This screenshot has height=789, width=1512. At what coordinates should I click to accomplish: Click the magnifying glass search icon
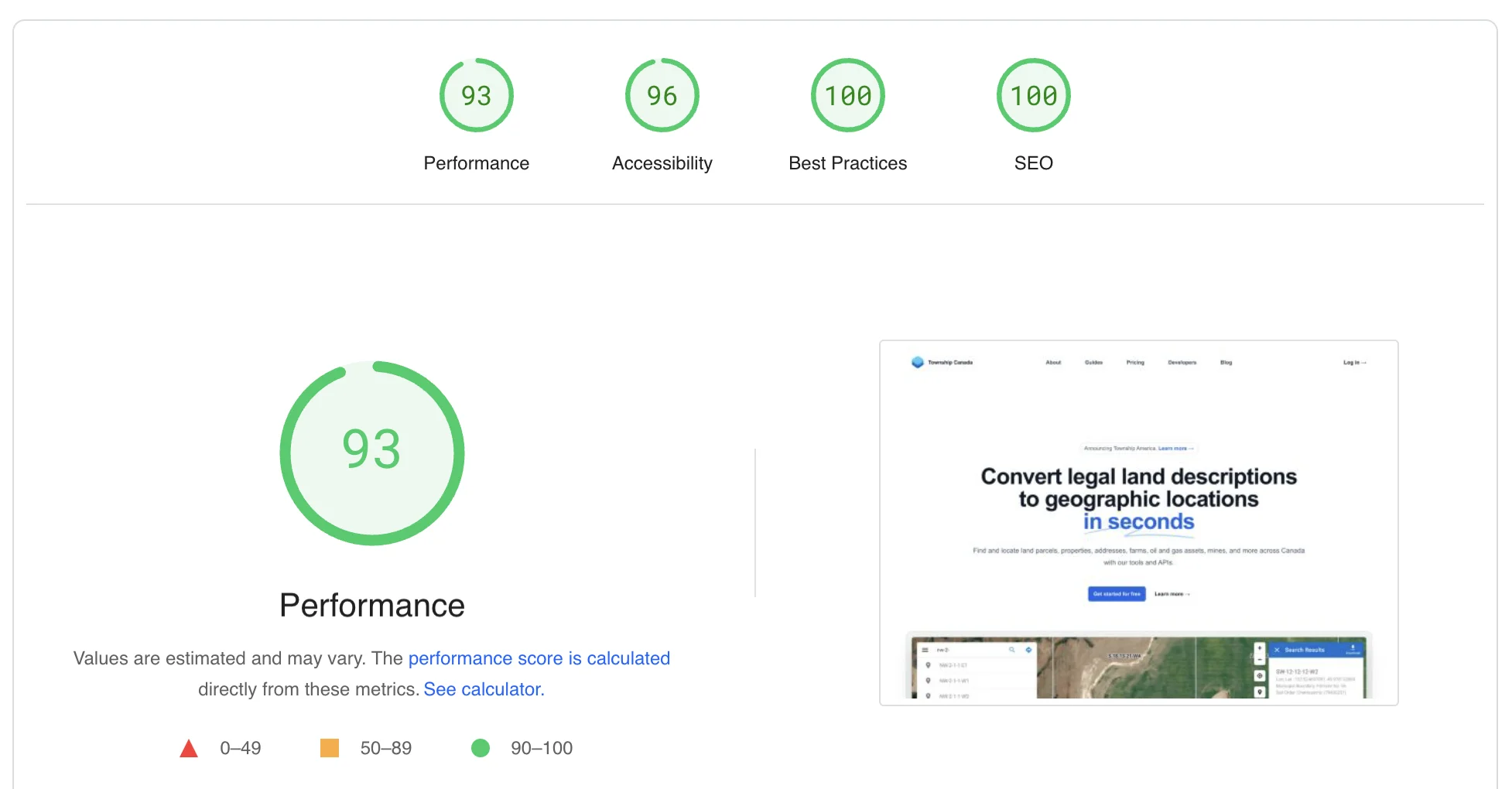(1012, 651)
